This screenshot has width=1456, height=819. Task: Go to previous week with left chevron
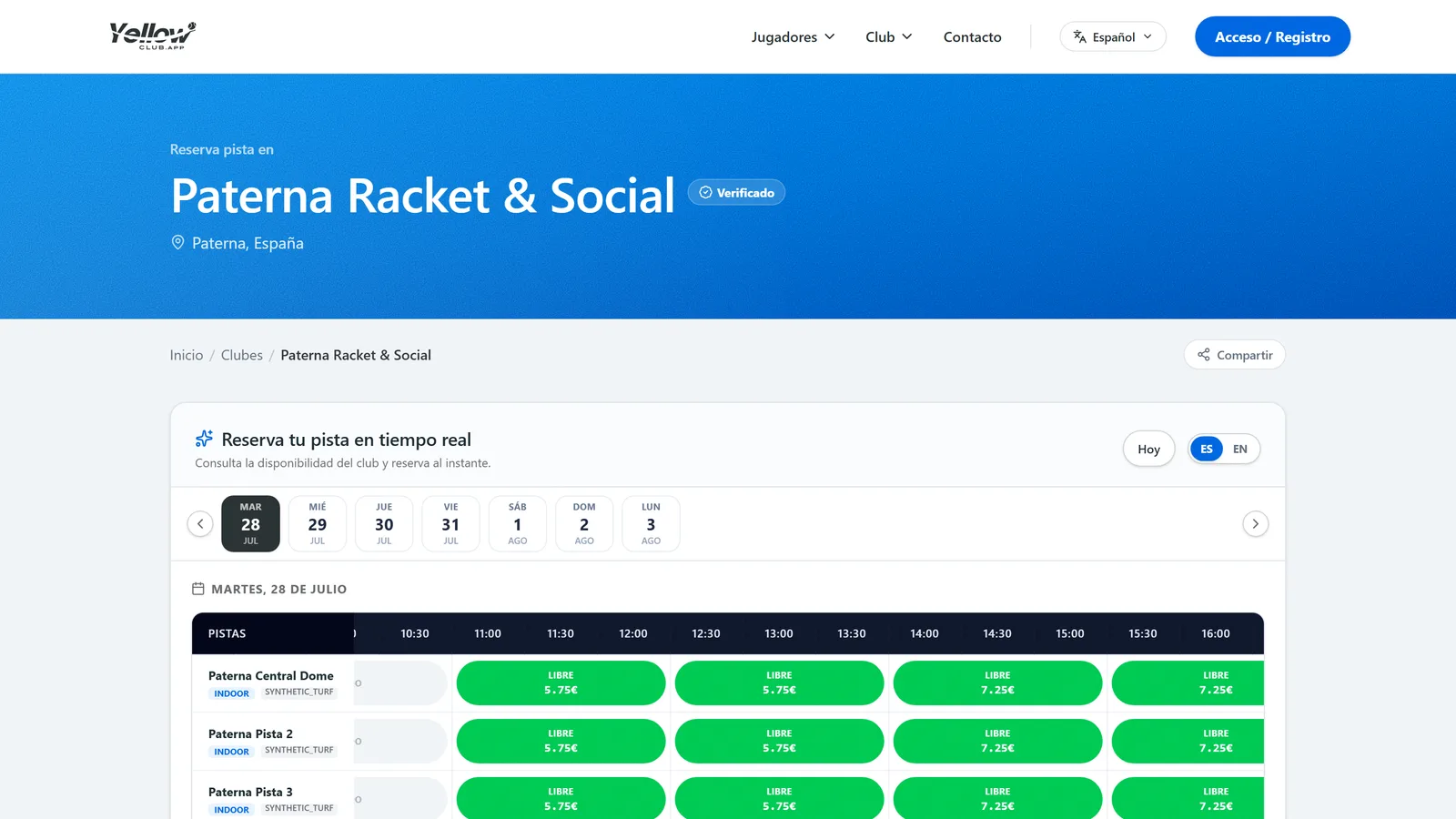point(200,524)
